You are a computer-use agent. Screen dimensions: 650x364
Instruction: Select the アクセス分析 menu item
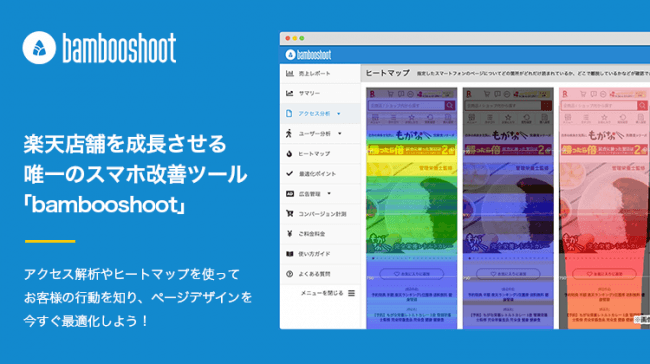(320, 114)
